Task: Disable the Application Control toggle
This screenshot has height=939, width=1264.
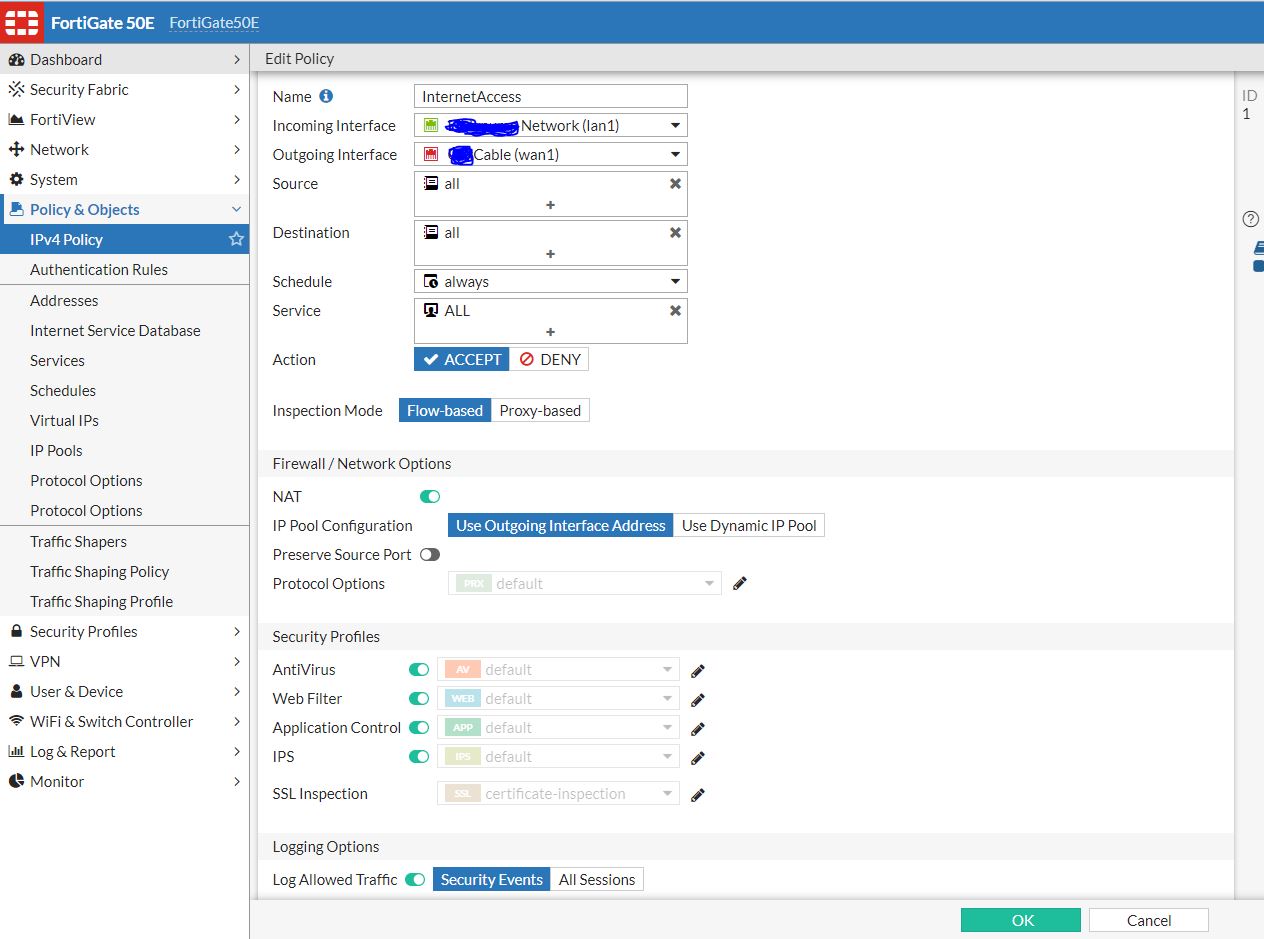Action: click(x=419, y=727)
